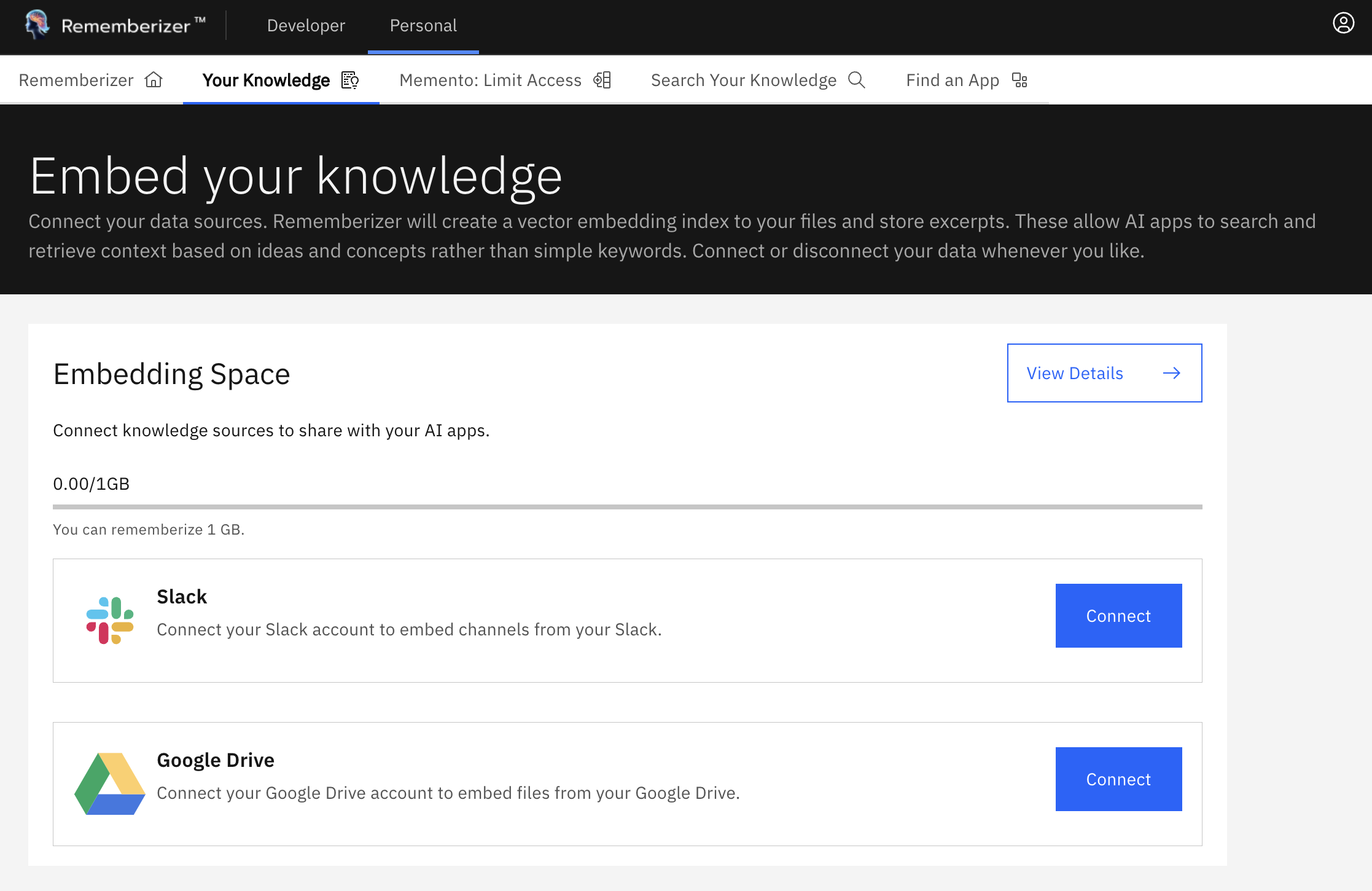Open the Find an App section
Image resolution: width=1372 pixels, height=891 pixels.
(952, 80)
